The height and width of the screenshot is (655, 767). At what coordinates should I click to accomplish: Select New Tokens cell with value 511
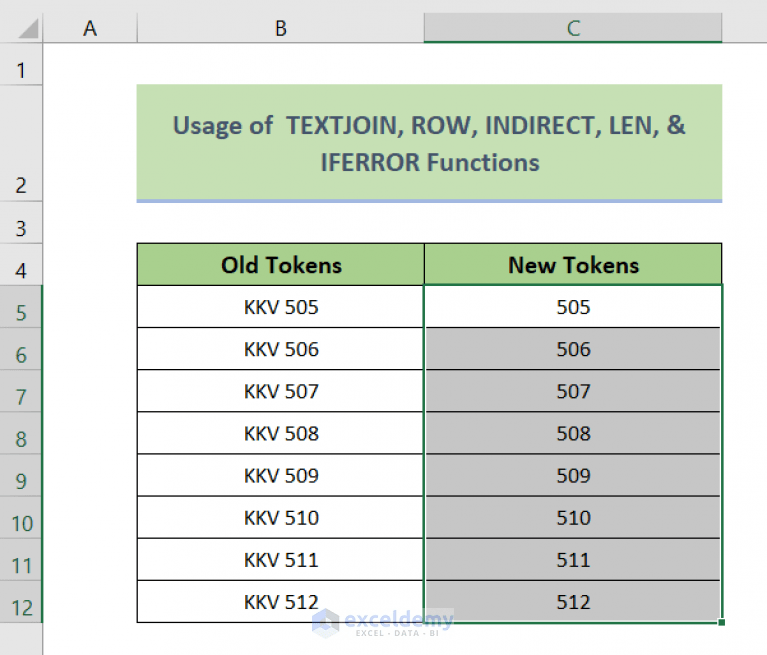point(573,560)
